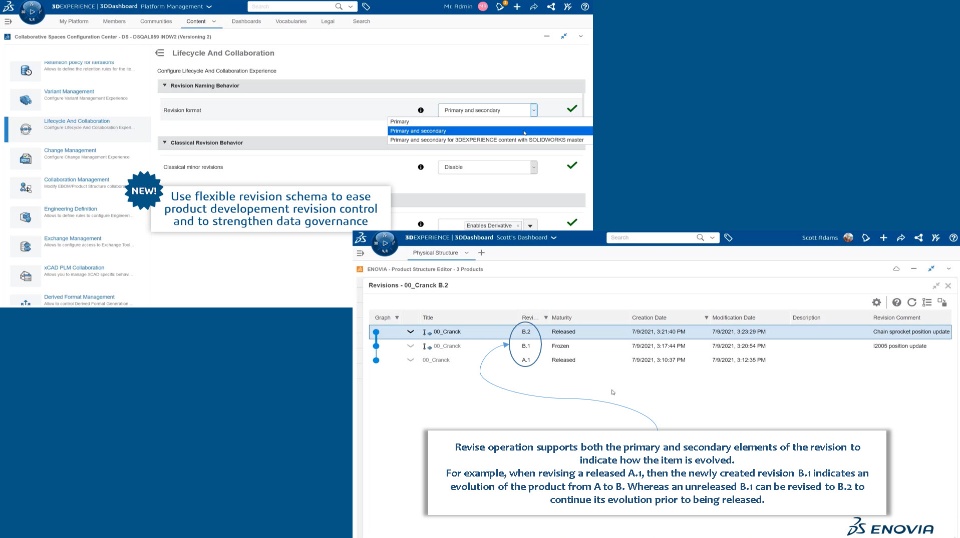Click the info icon for Classical minor revisions
The height and width of the screenshot is (538, 960).
(421, 167)
